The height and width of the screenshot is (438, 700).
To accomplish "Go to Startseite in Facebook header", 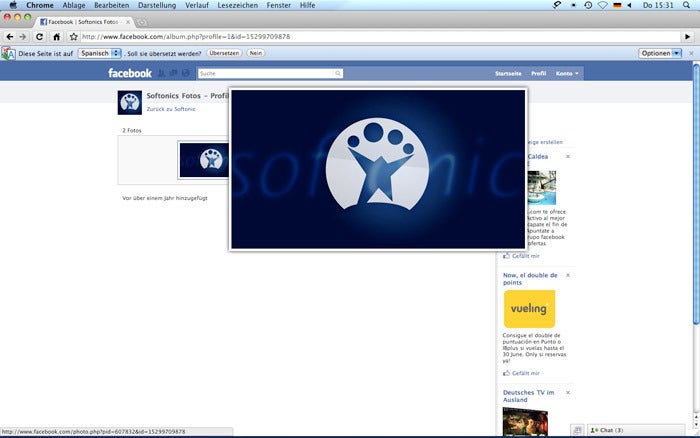I will coord(508,73).
